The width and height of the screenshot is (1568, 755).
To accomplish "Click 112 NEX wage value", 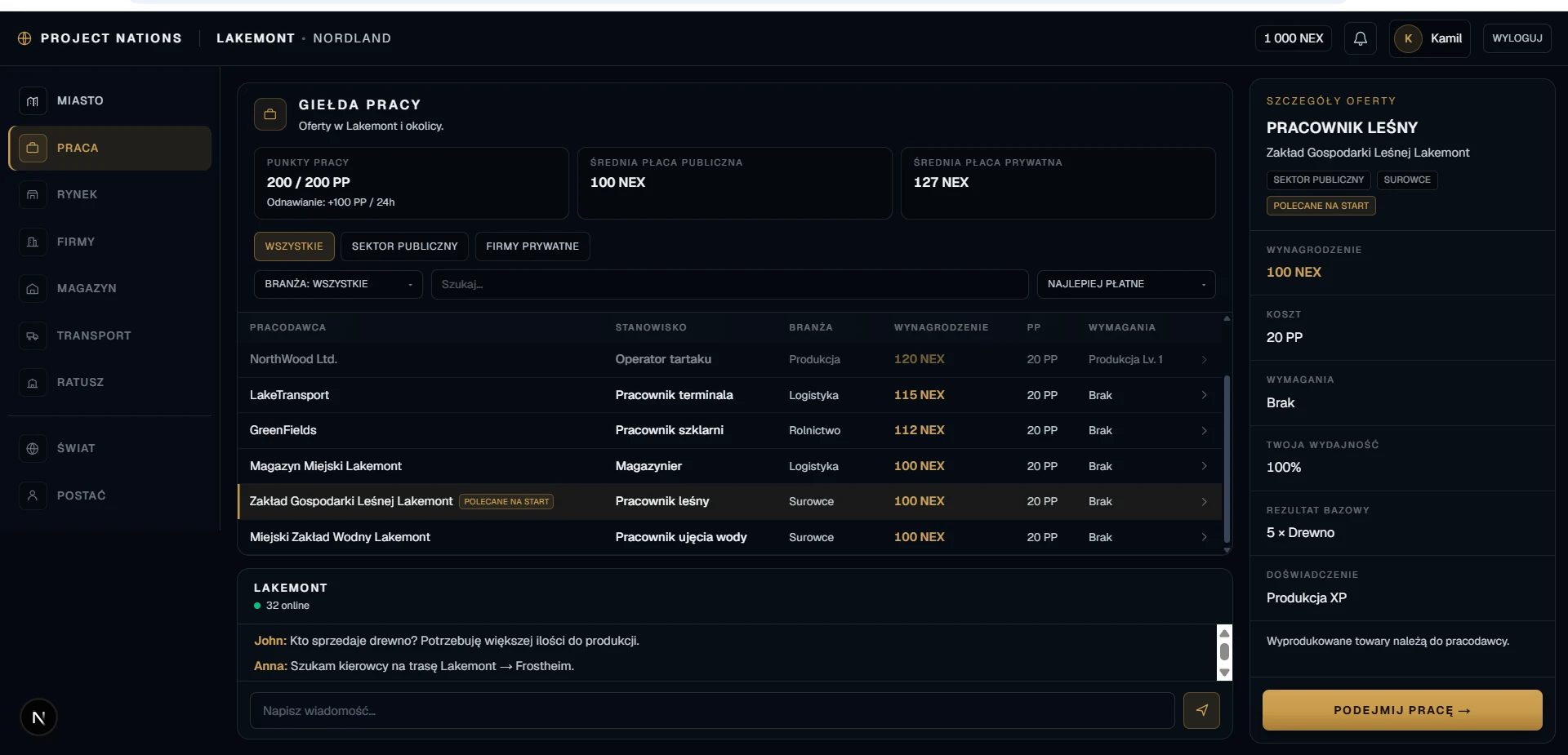I will coord(919,430).
